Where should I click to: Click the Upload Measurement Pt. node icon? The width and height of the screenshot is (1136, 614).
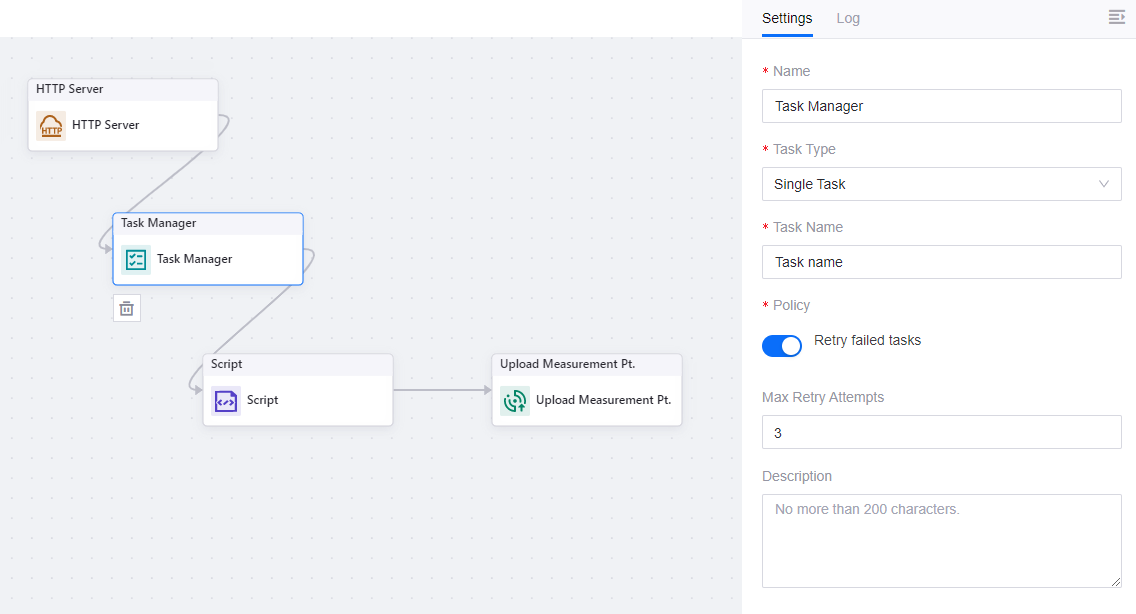(515, 401)
